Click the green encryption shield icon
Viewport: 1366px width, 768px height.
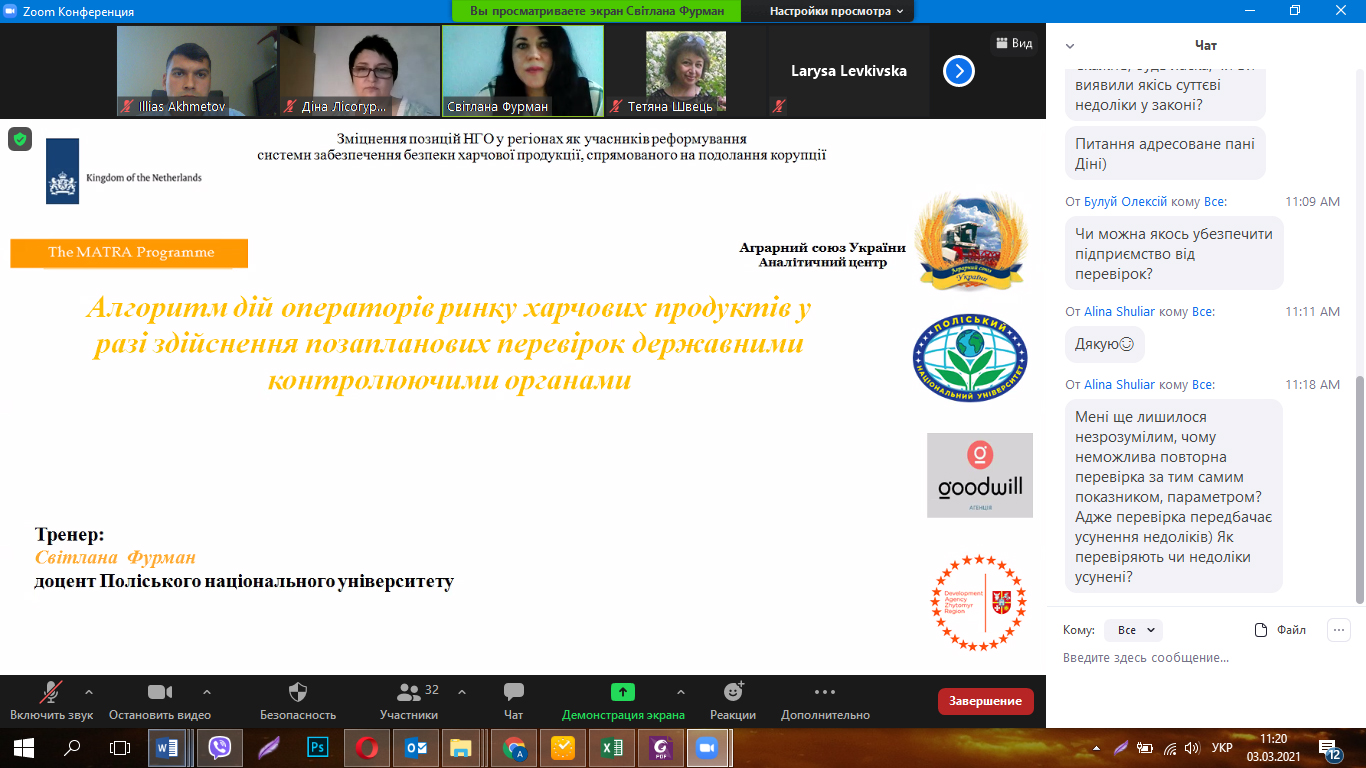[20, 139]
